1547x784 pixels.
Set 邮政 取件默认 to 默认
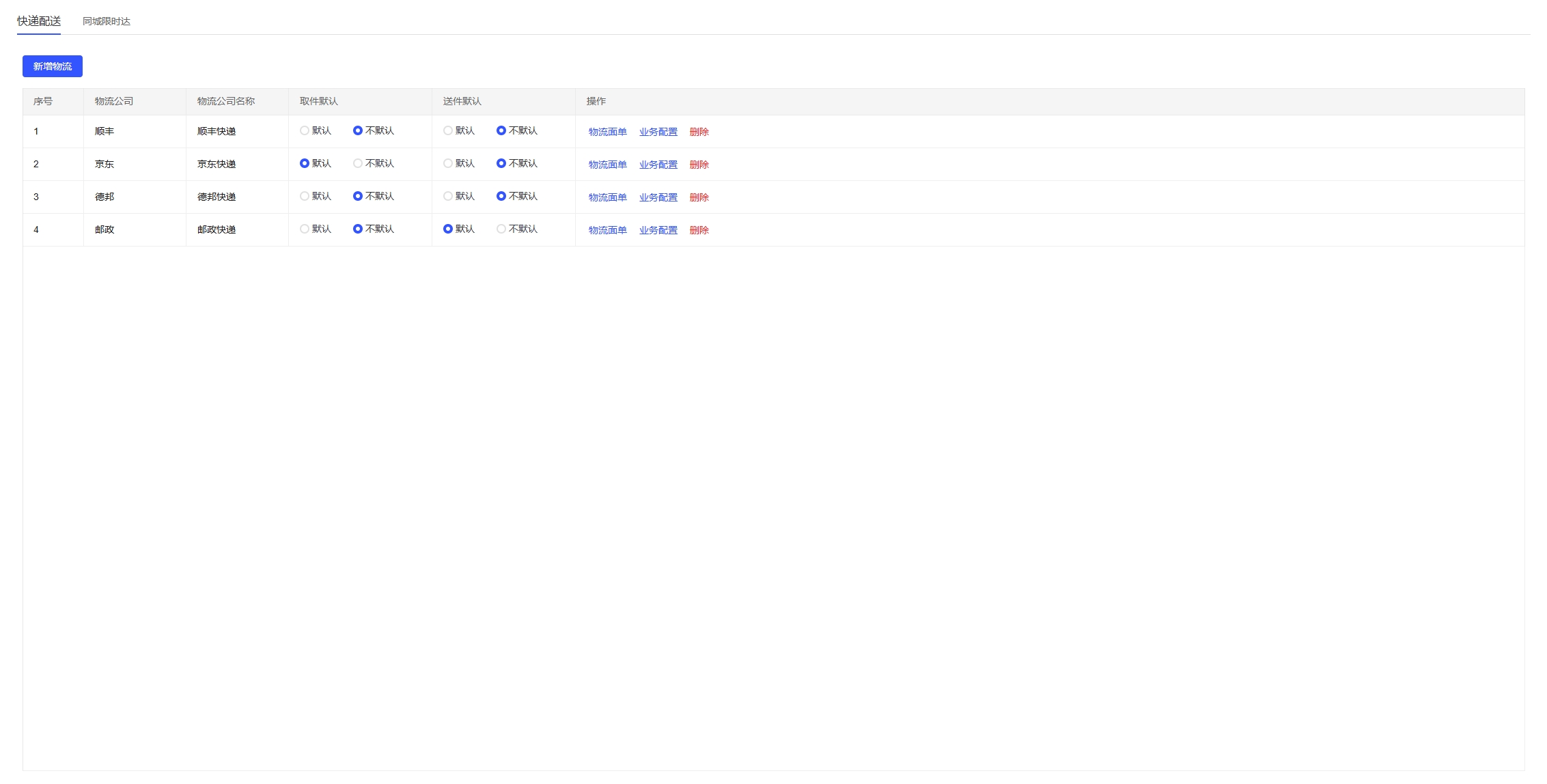305,229
